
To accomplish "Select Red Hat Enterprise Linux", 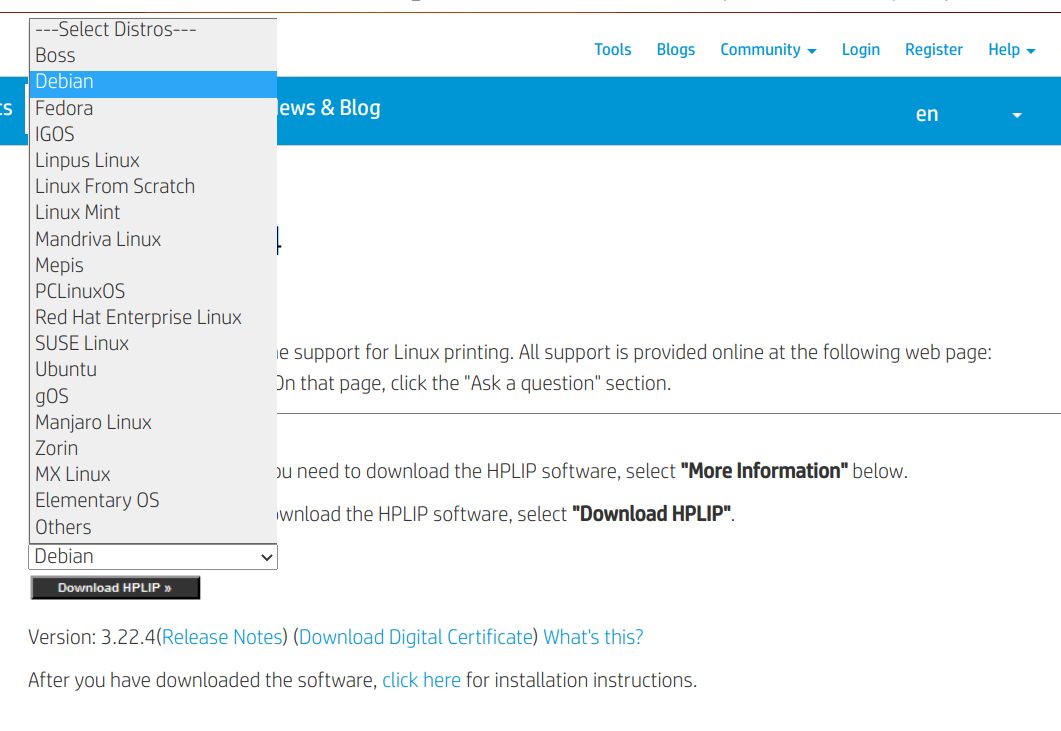I will pos(153,317).
